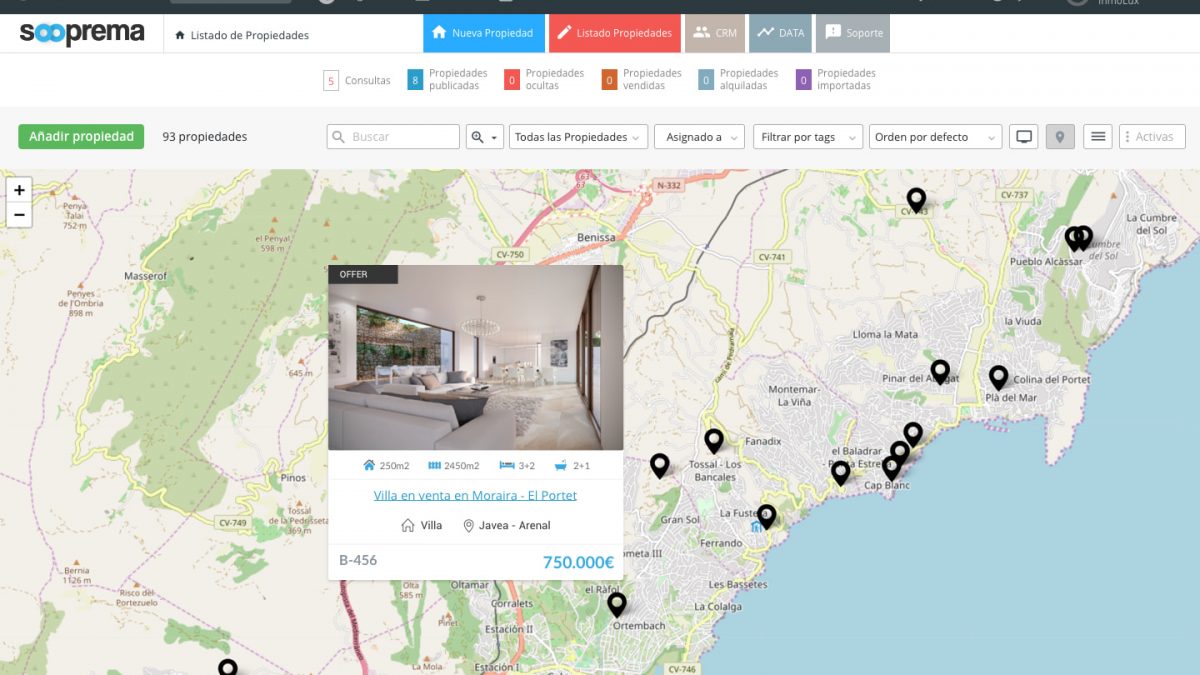This screenshot has height=675, width=1200.
Task: Click Propiedades alquiladas counter box
Action: (x=706, y=80)
